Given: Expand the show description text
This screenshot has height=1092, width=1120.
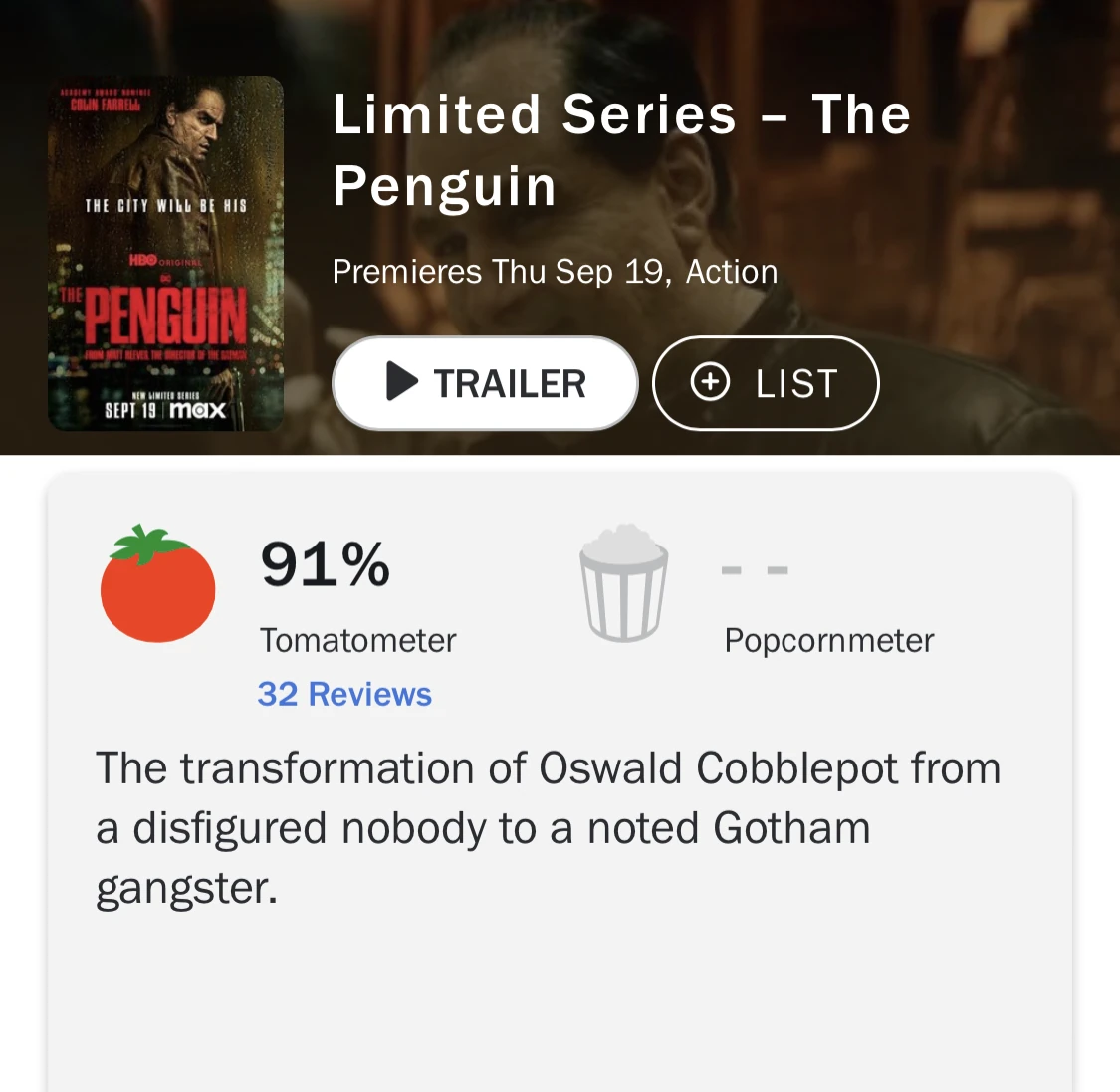Looking at the screenshot, I should (548, 827).
